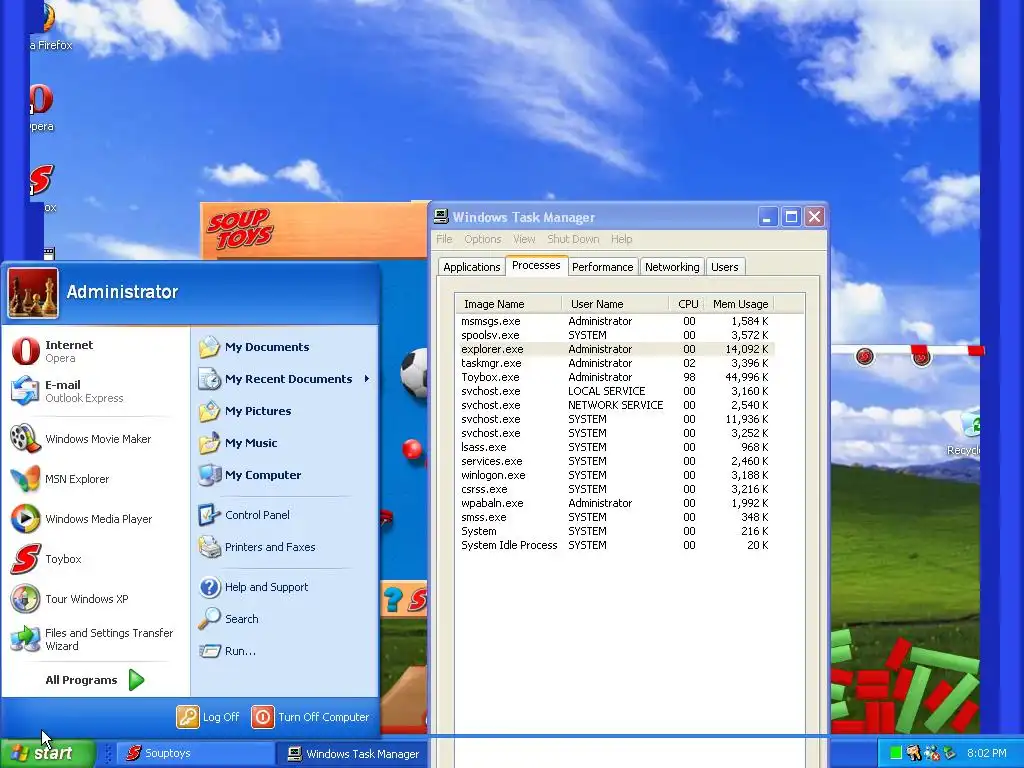This screenshot has height=768, width=1024.
Task: Click Windows Task Manager taskbar button
Action: (x=353, y=754)
